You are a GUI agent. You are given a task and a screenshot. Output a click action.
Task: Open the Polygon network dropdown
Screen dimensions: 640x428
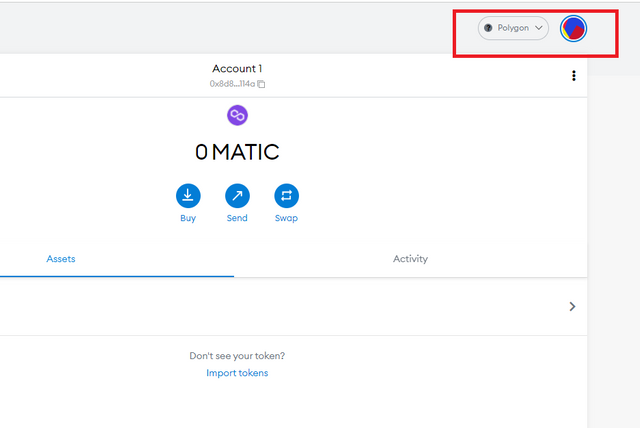(x=513, y=28)
